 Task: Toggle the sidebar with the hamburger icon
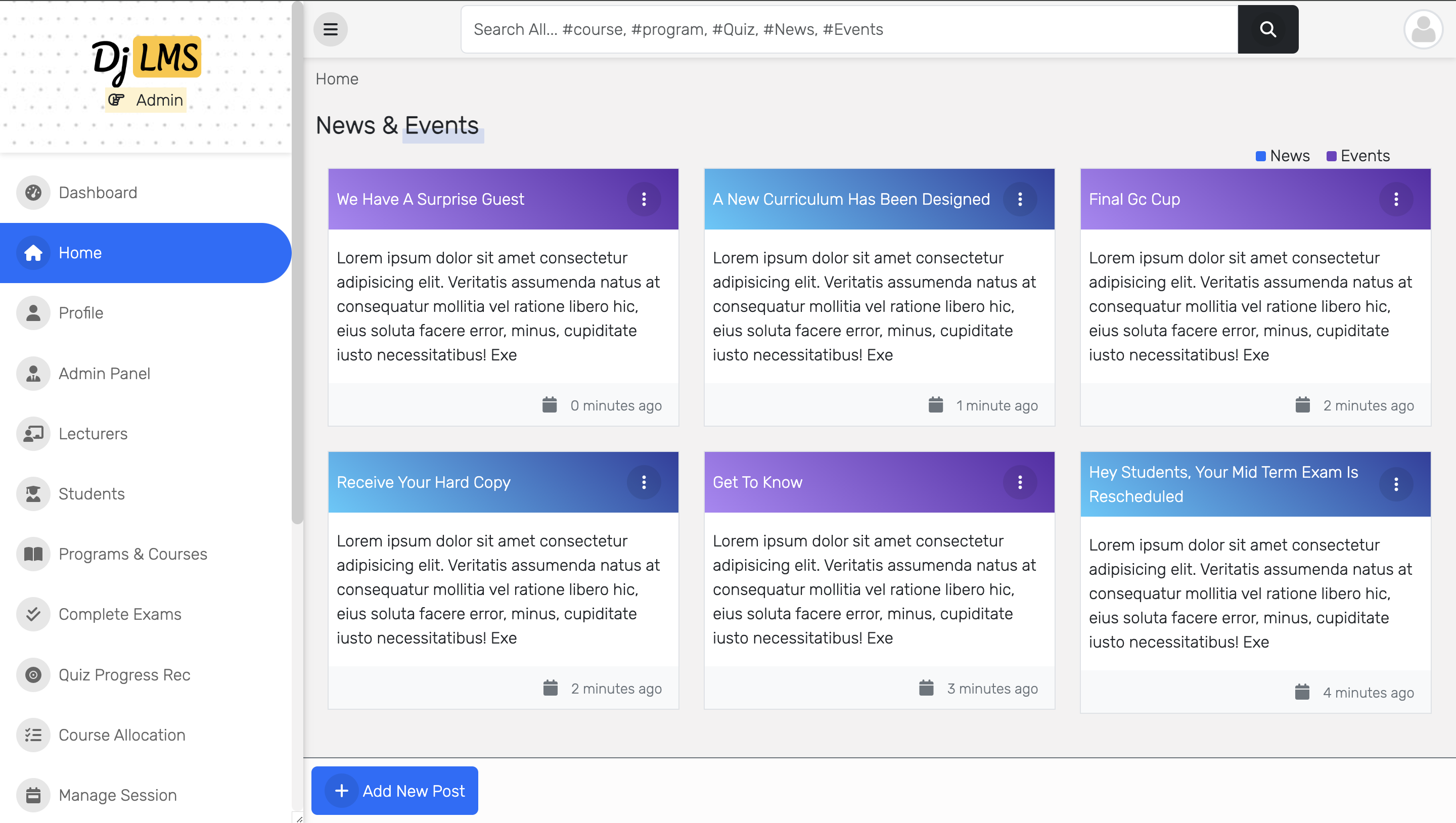[331, 29]
